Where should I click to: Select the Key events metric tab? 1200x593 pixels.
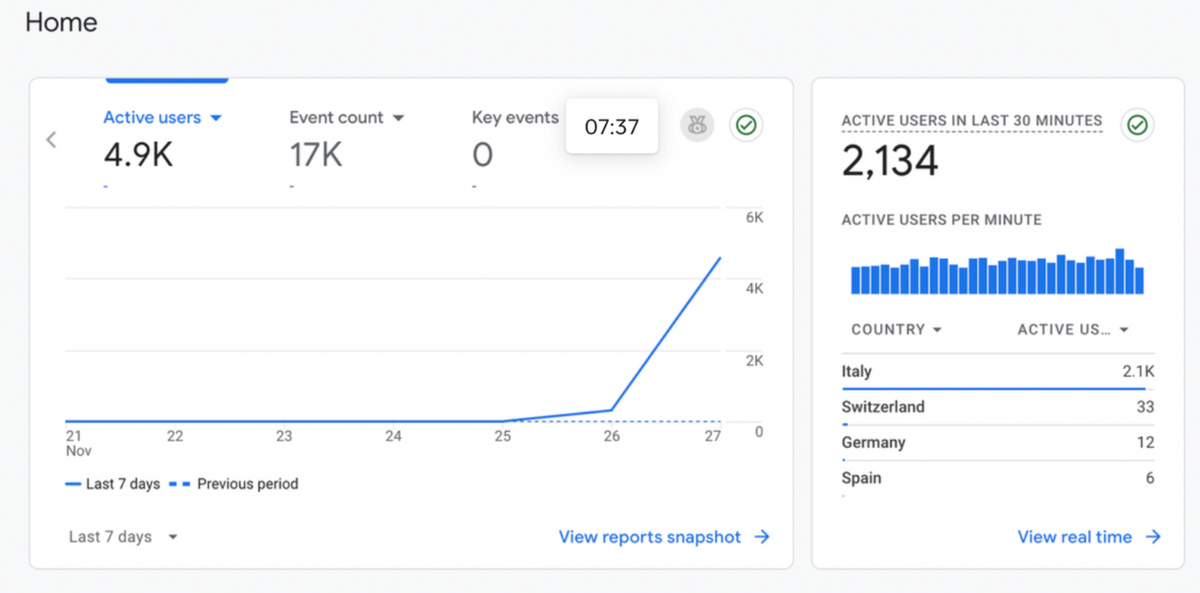[x=515, y=140]
